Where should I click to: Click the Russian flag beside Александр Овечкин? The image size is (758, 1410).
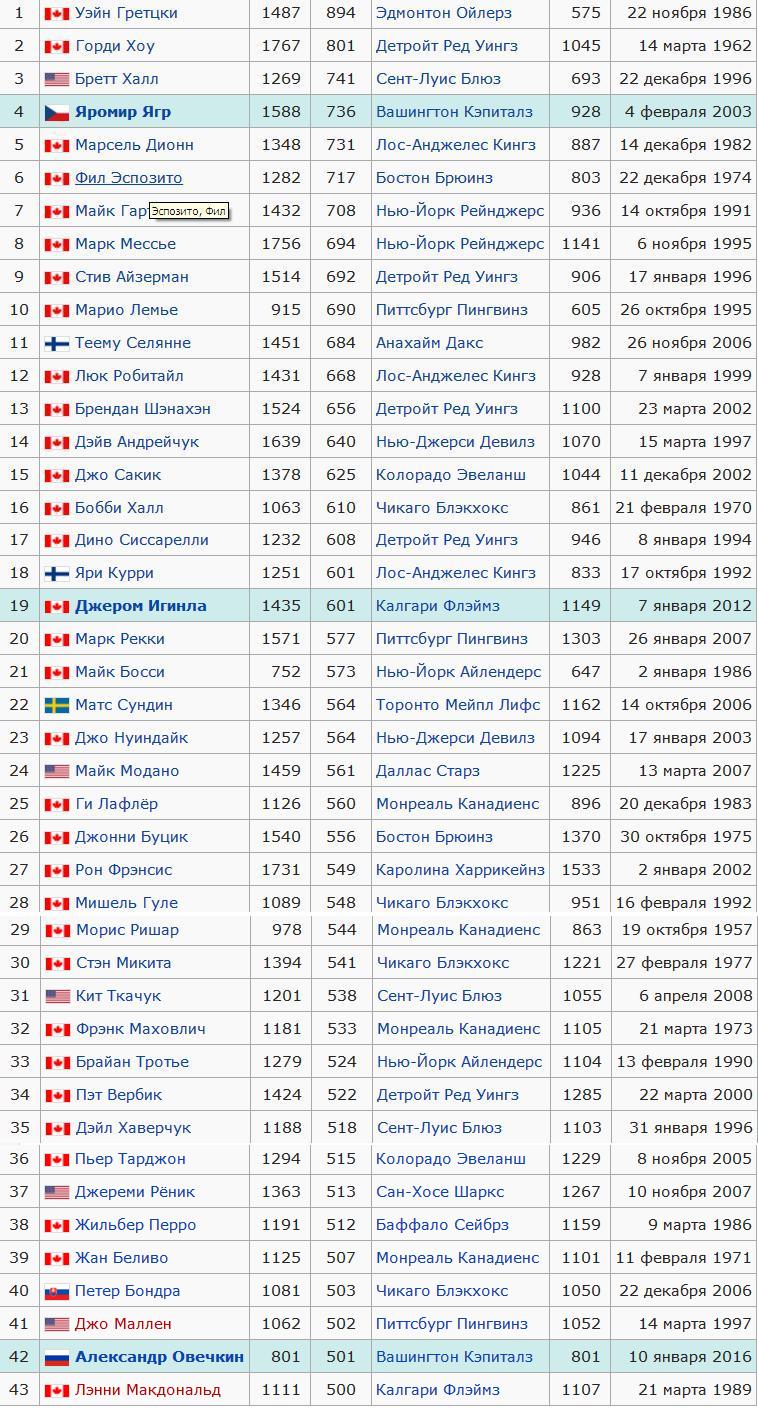(x=58, y=1357)
